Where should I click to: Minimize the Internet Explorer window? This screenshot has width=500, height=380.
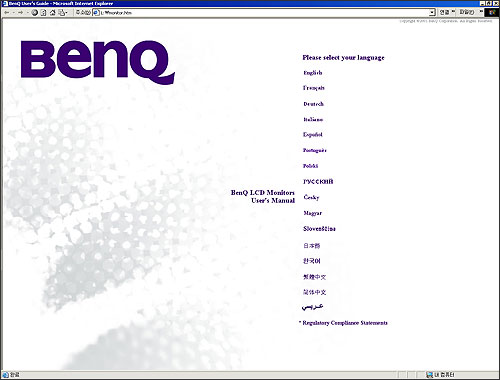[482, 3]
